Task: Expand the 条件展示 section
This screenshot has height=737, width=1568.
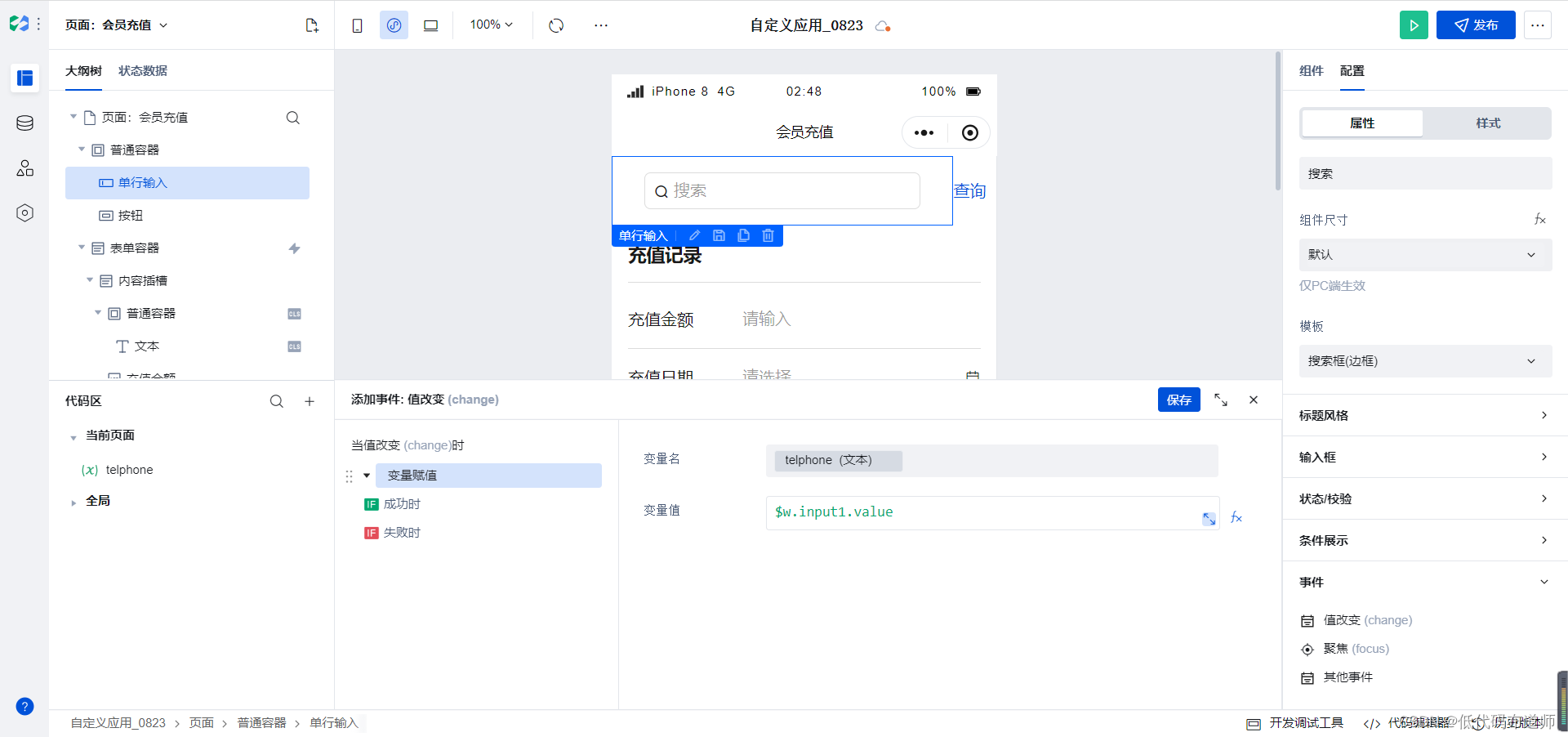Action: [1425, 540]
